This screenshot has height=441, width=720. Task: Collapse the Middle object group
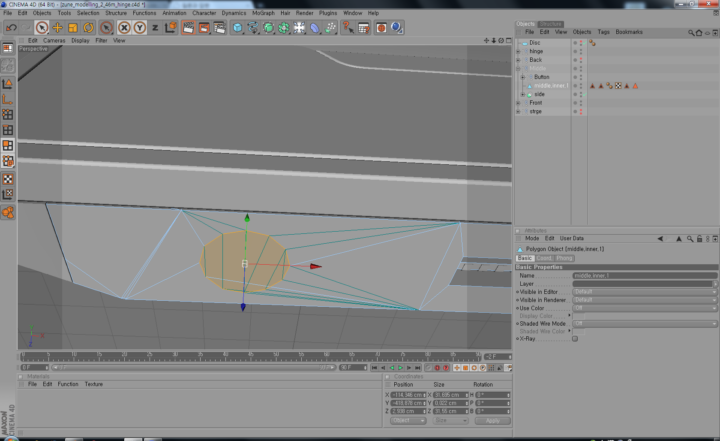(x=518, y=68)
